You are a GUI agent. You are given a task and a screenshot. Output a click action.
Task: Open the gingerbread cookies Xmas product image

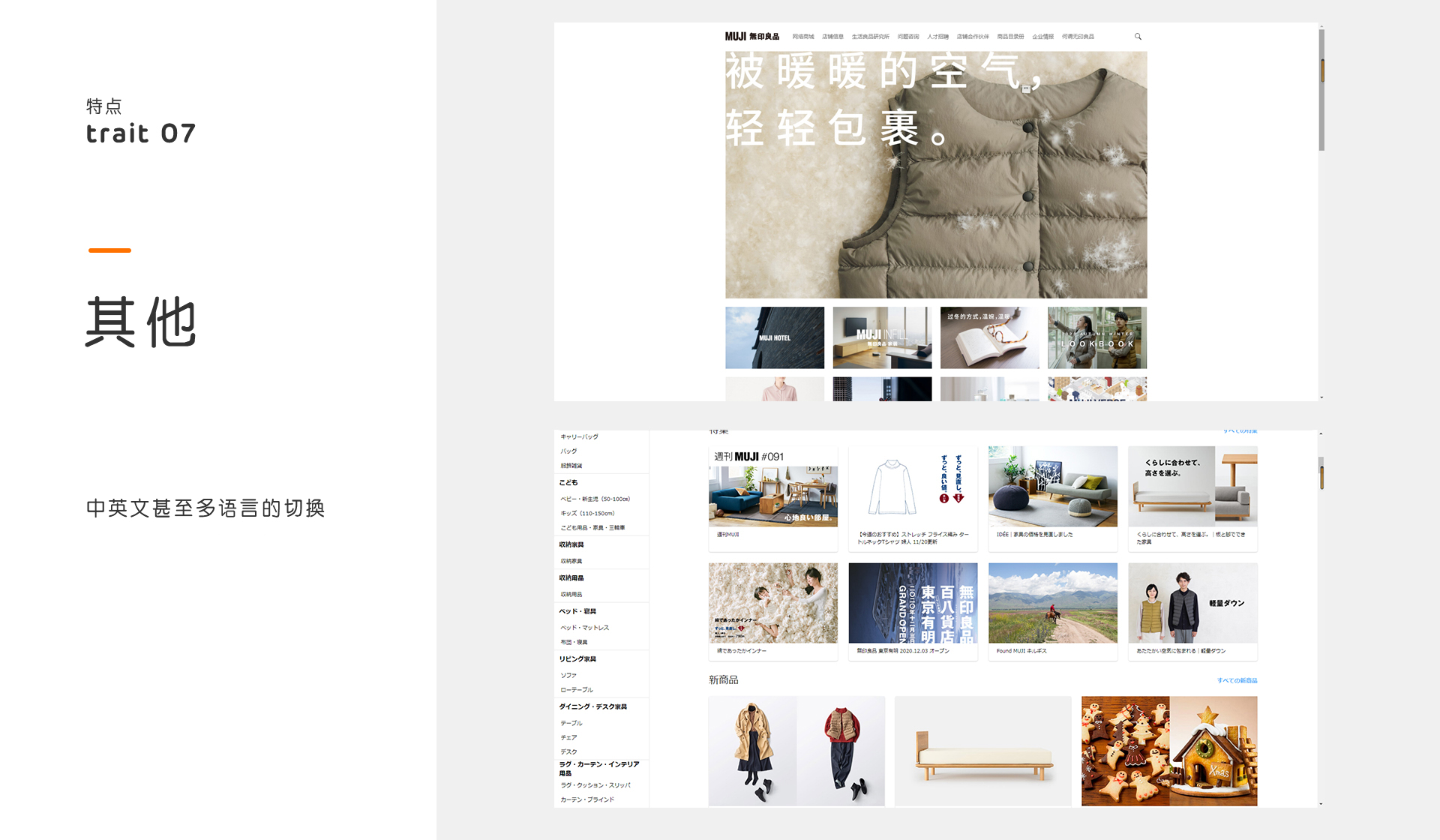(x=1169, y=751)
